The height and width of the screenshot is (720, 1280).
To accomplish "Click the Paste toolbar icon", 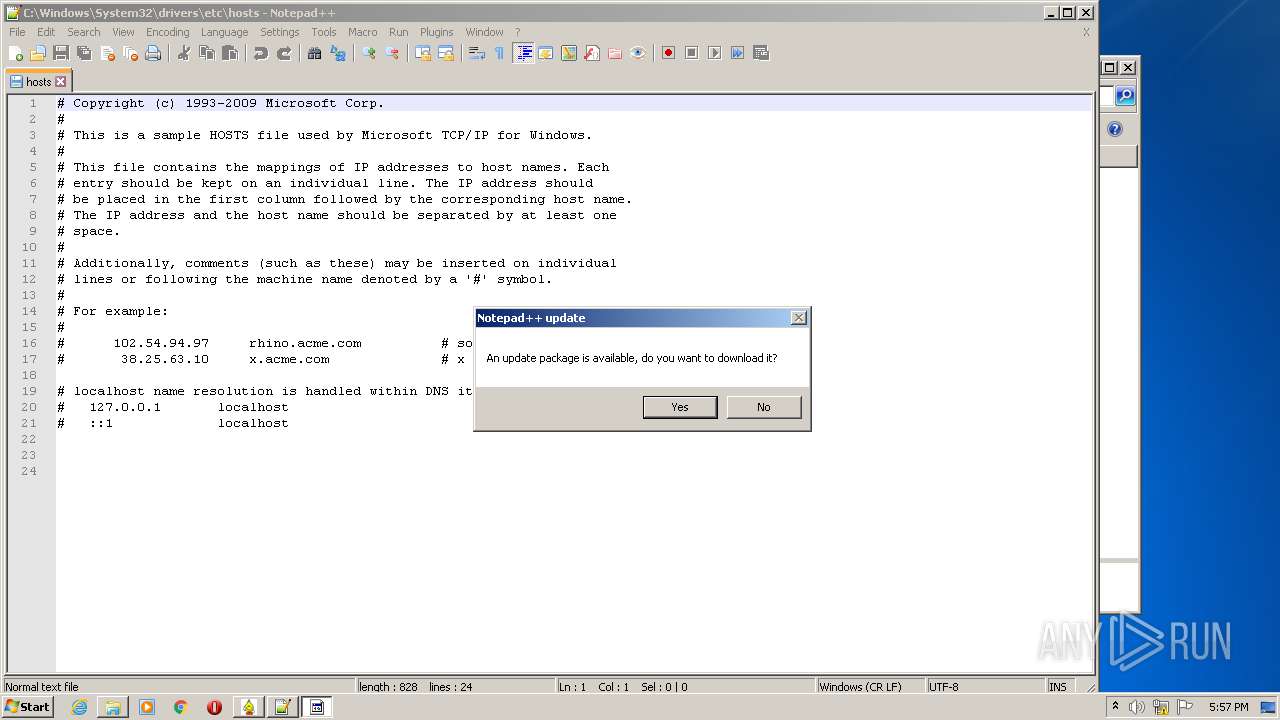I will coord(229,53).
